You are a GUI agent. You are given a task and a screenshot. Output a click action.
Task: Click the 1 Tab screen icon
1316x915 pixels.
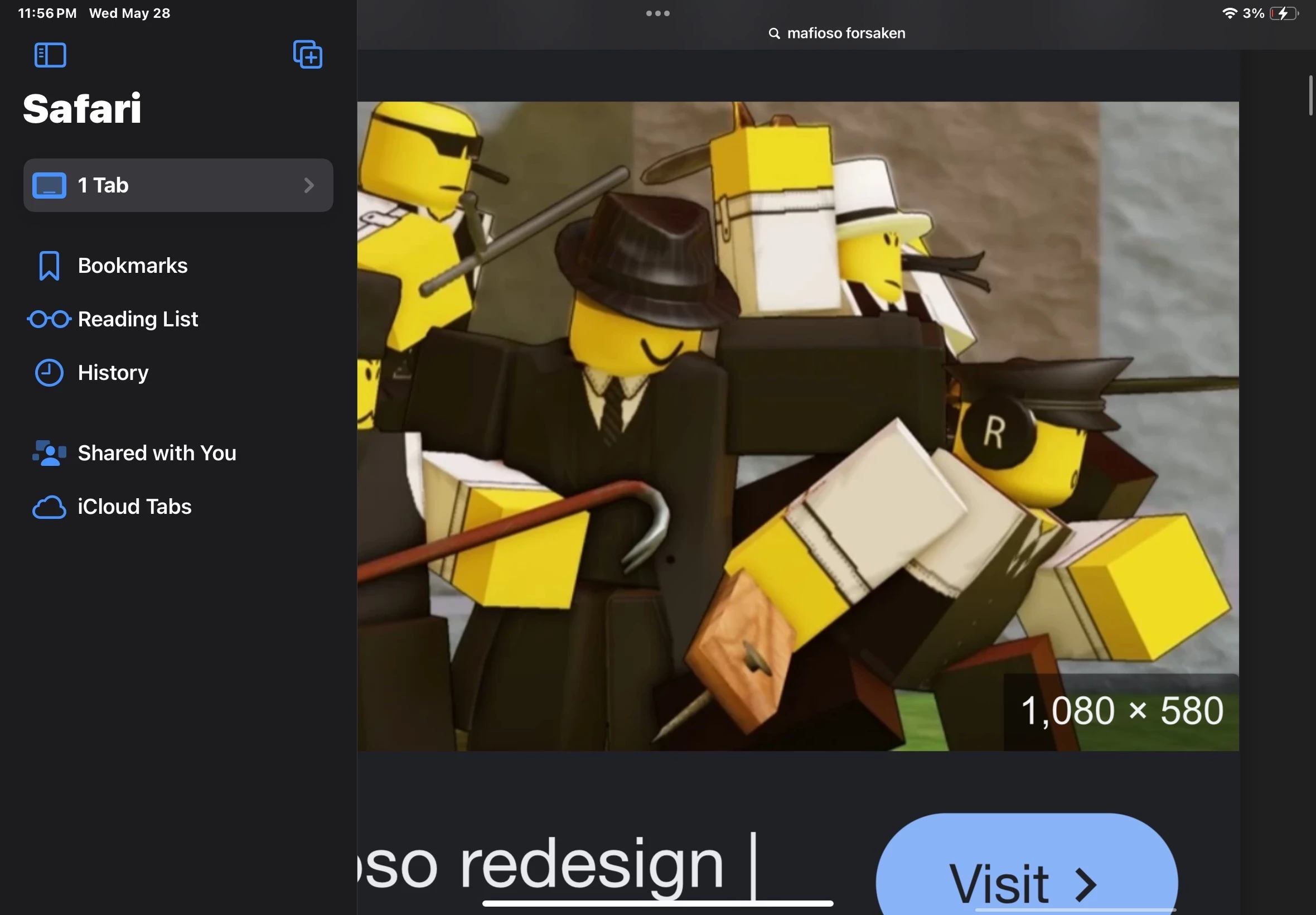pyautogui.click(x=49, y=185)
